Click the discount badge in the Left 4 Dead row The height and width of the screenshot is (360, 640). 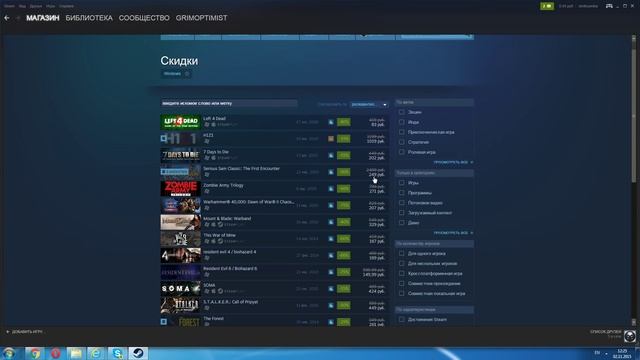[344, 122]
